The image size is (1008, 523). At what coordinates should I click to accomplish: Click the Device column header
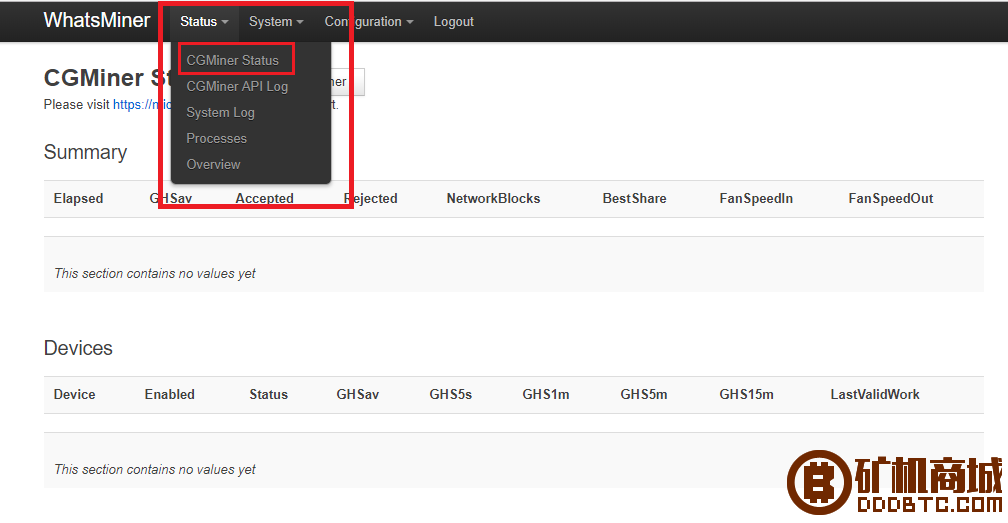[x=75, y=394]
